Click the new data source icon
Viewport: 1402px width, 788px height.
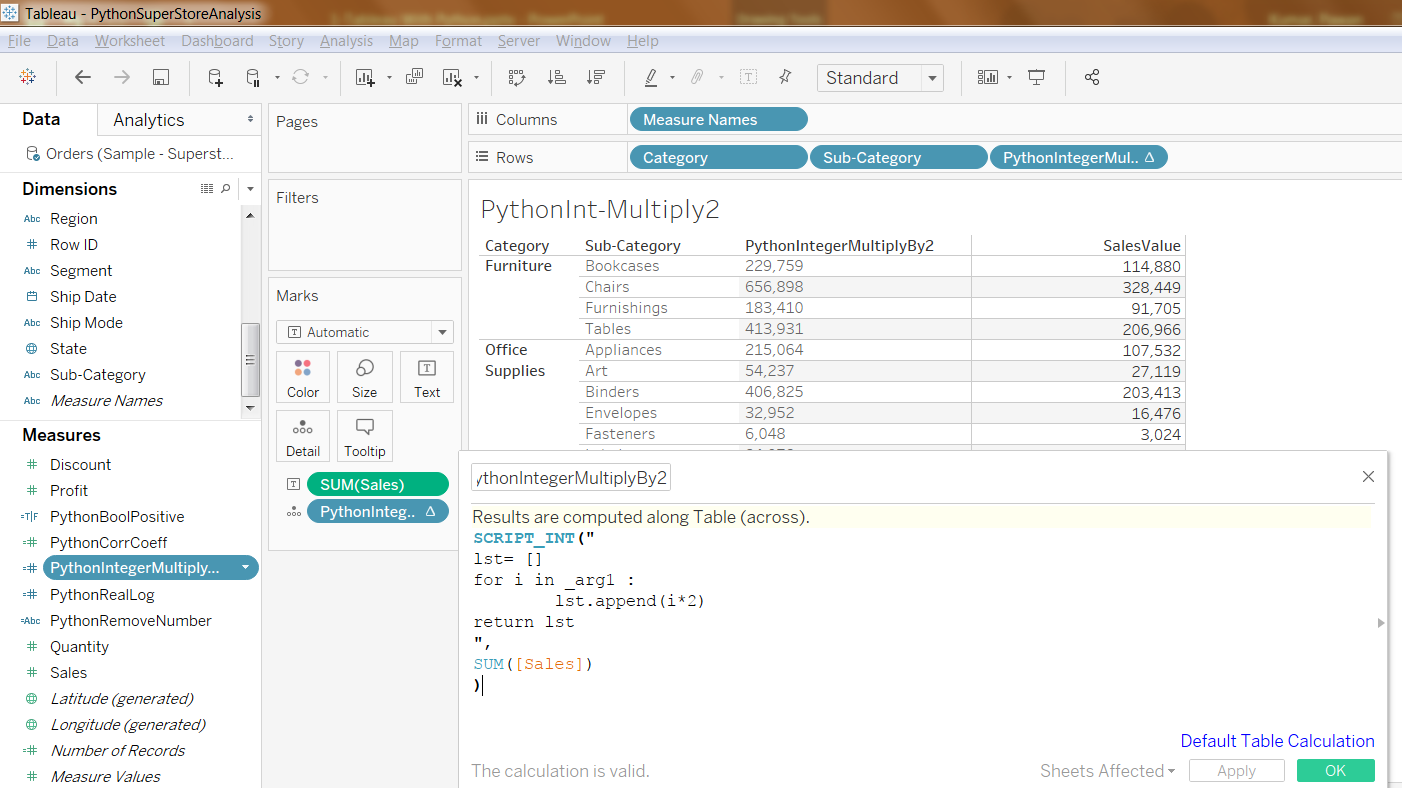[215, 78]
